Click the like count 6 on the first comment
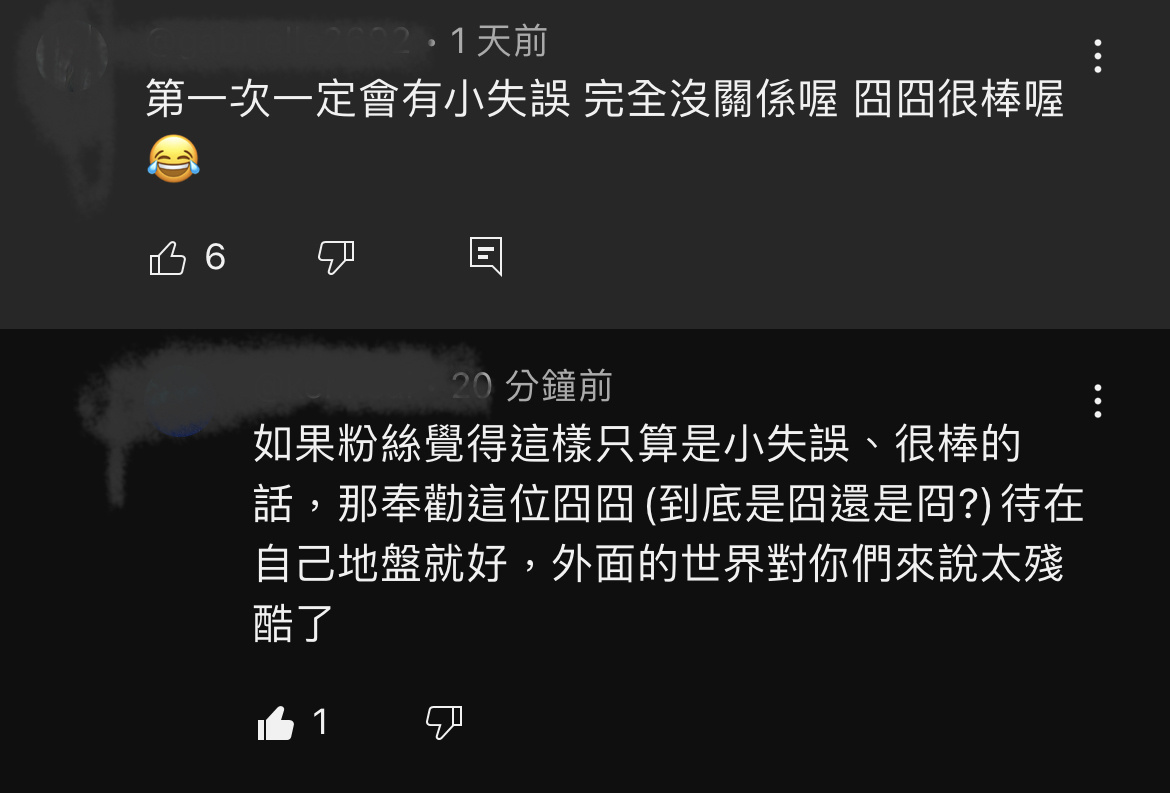1170x793 pixels. tap(215, 257)
